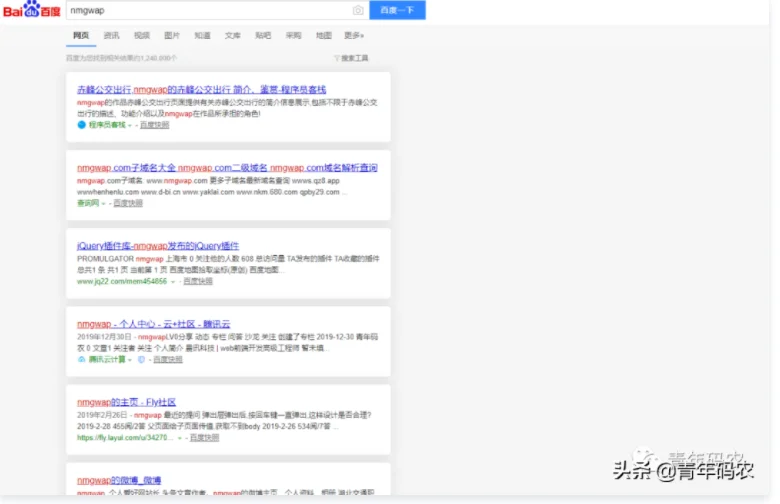This screenshot has height=504, width=780.
Task: Switch to the 地图 tab
Action: 324,35
